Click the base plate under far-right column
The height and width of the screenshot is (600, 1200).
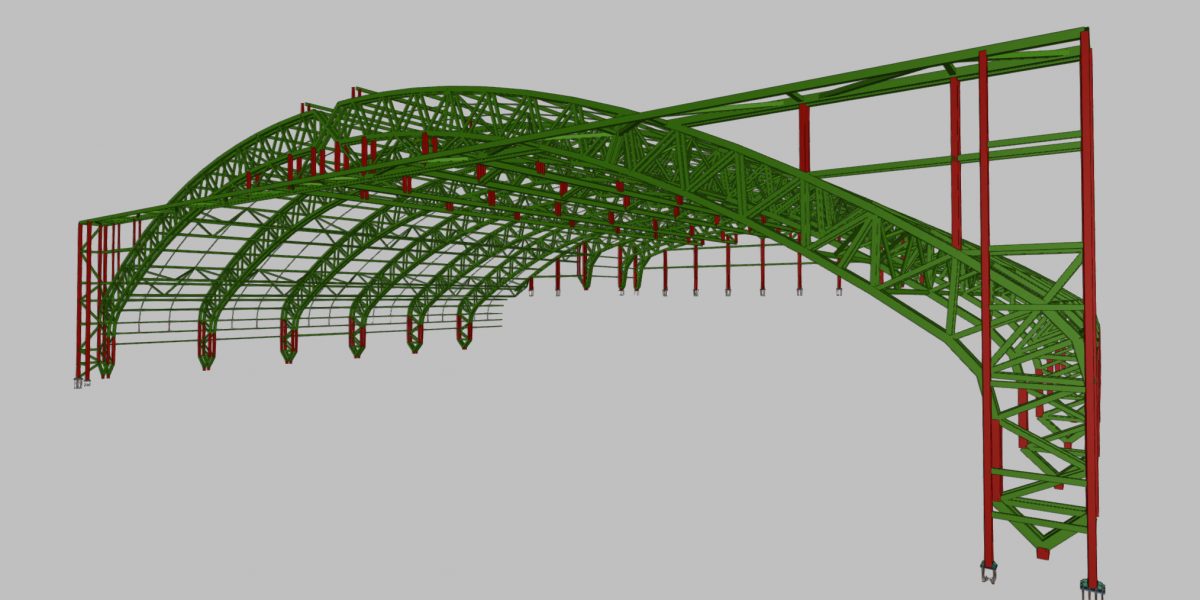point(1089,585)
